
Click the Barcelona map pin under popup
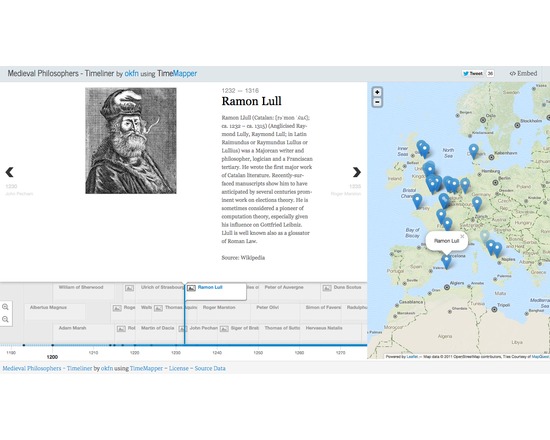click(x=446, y=262)
